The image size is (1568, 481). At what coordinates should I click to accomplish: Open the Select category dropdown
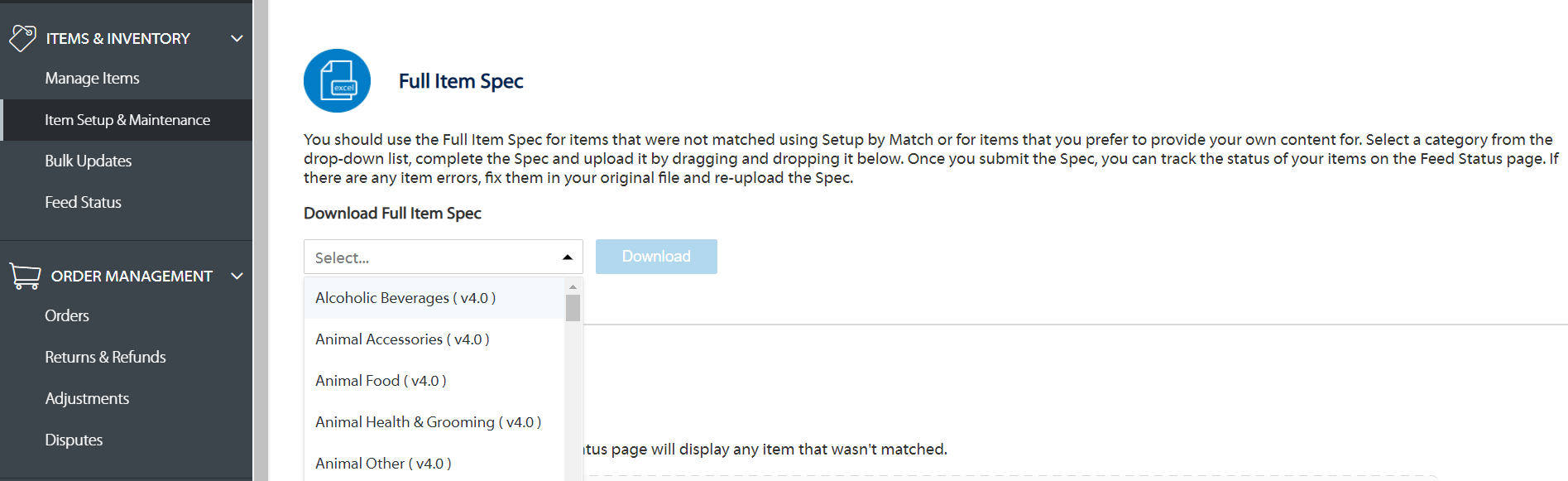pyautogui.click(x=443, y=257)
